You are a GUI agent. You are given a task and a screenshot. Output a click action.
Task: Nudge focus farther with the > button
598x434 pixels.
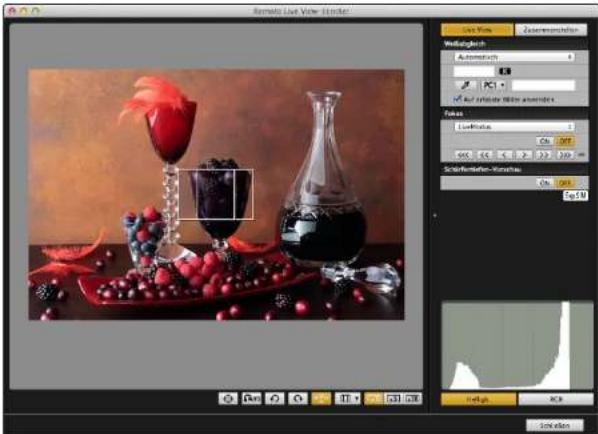click(524, 155)
